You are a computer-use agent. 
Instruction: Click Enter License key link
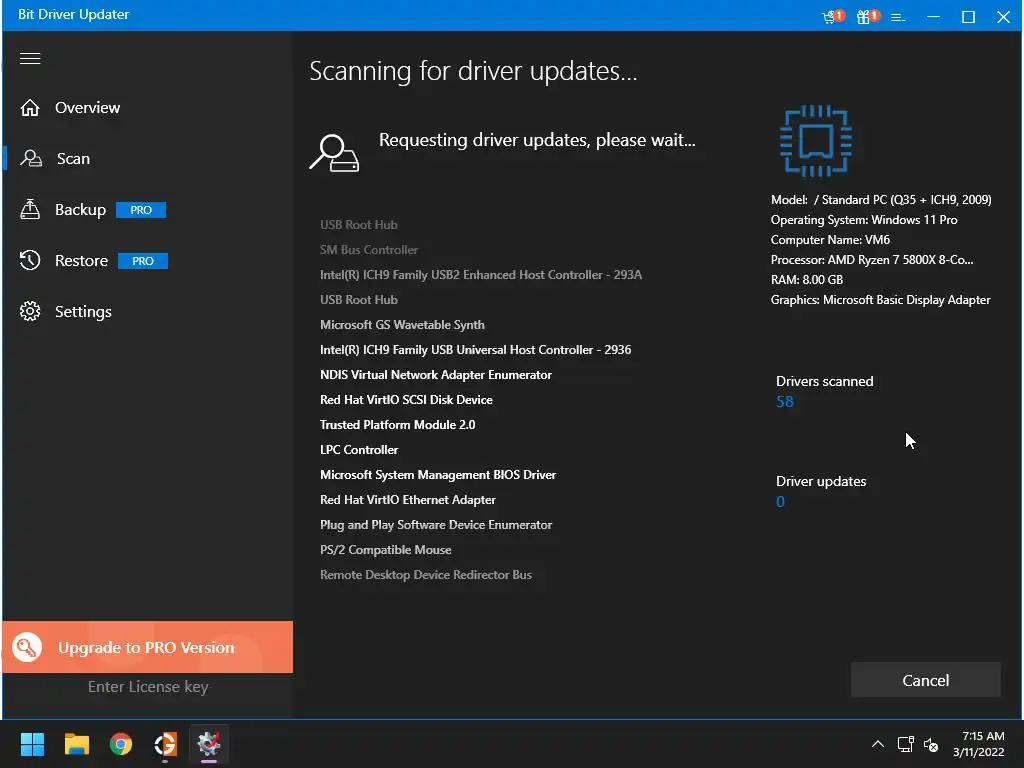[x=148, y=687]
